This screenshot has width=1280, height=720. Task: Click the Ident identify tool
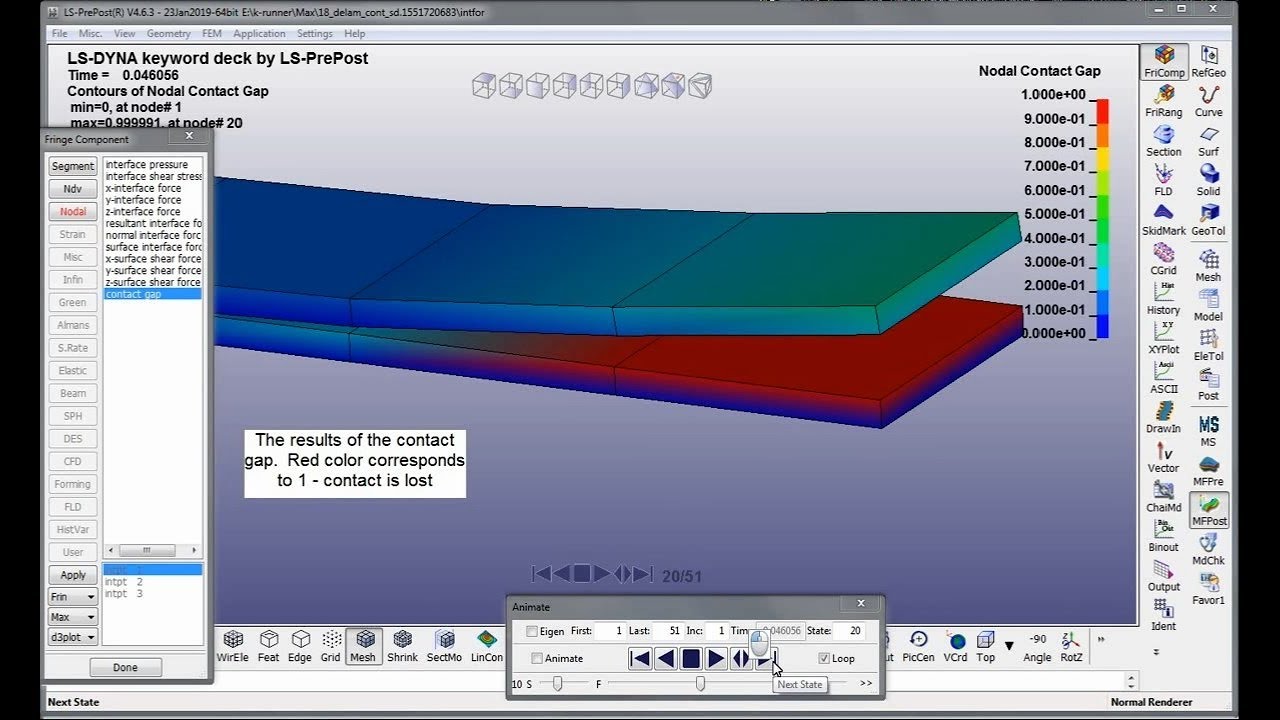click(x=1164, y=614)
